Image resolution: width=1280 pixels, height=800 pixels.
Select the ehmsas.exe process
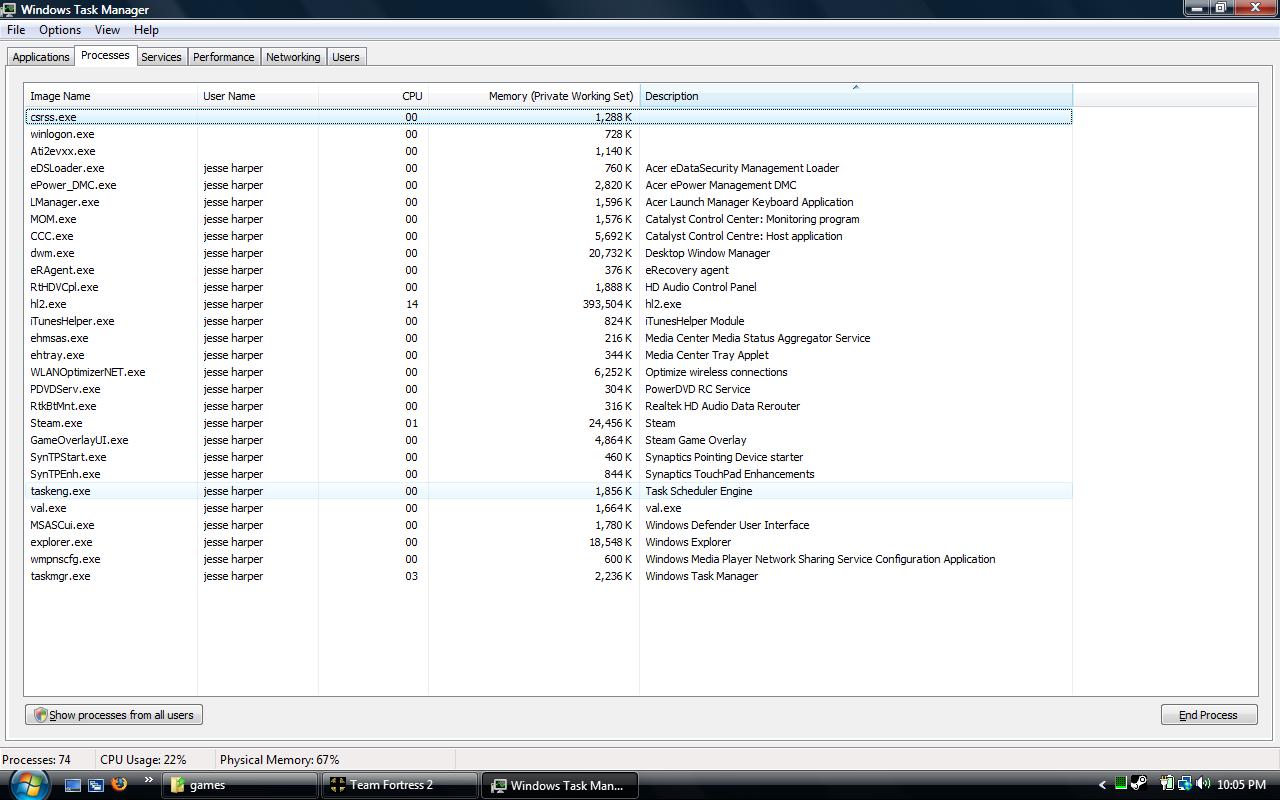tap(548, 338)
